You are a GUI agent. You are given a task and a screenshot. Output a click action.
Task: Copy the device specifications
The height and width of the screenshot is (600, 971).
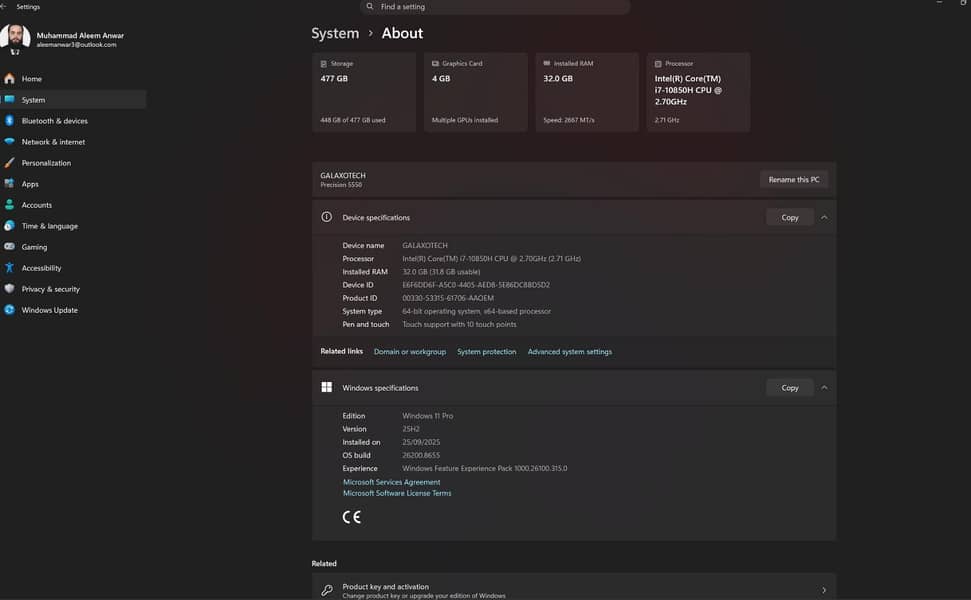[x=790, y=217]
